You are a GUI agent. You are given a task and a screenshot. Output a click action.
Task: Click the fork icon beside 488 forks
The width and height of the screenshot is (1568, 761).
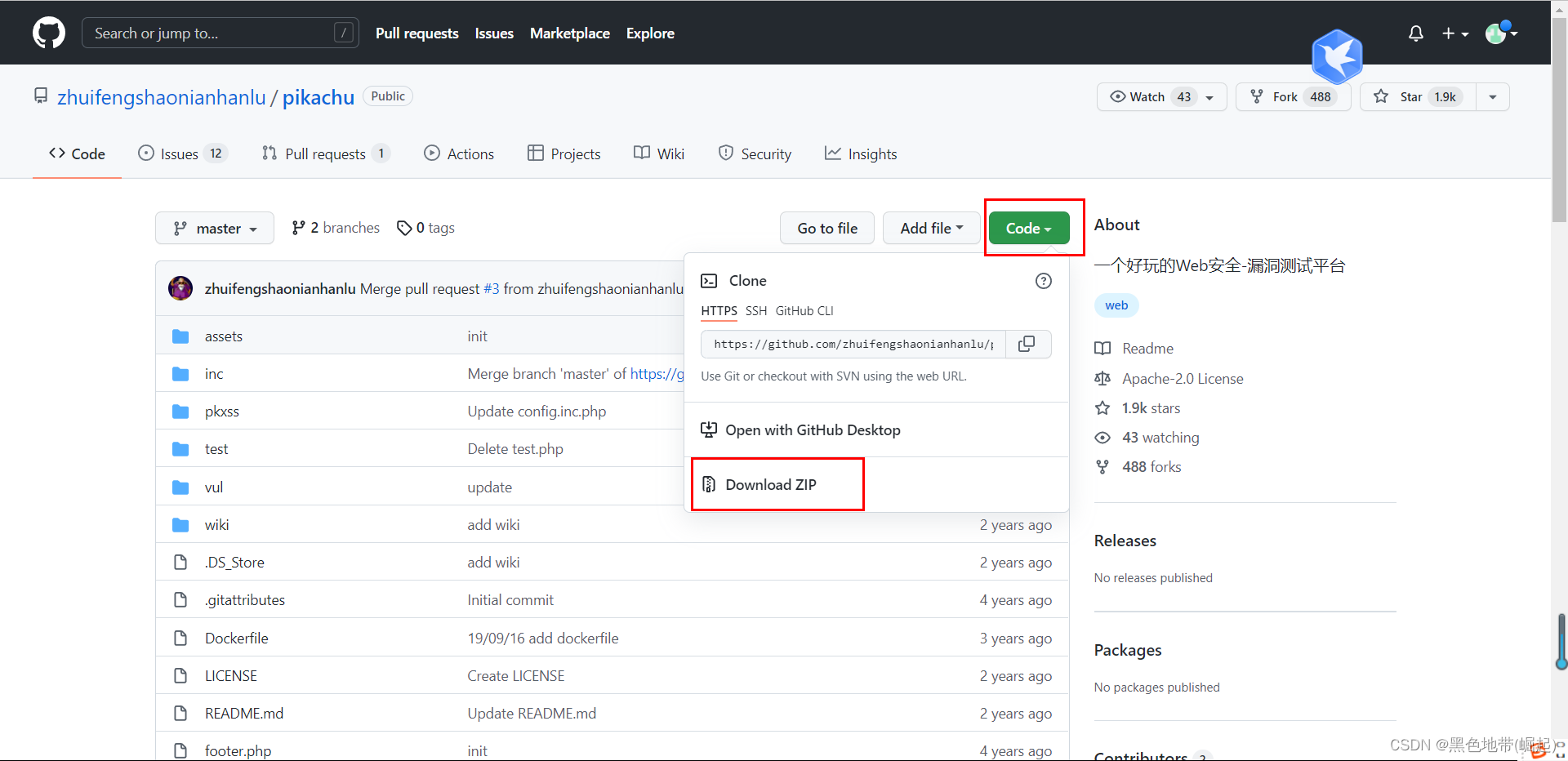[x=1102, y=467]
